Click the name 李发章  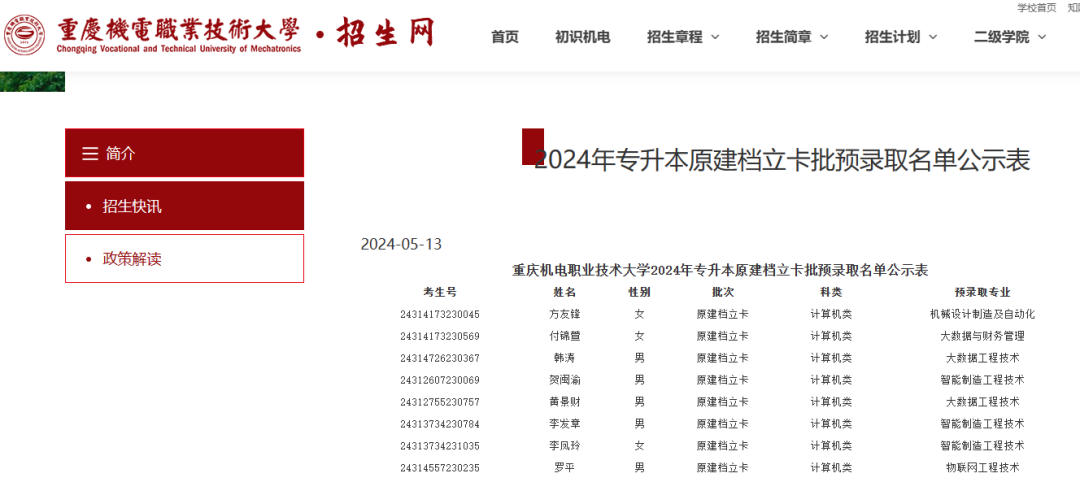(565, 424)
